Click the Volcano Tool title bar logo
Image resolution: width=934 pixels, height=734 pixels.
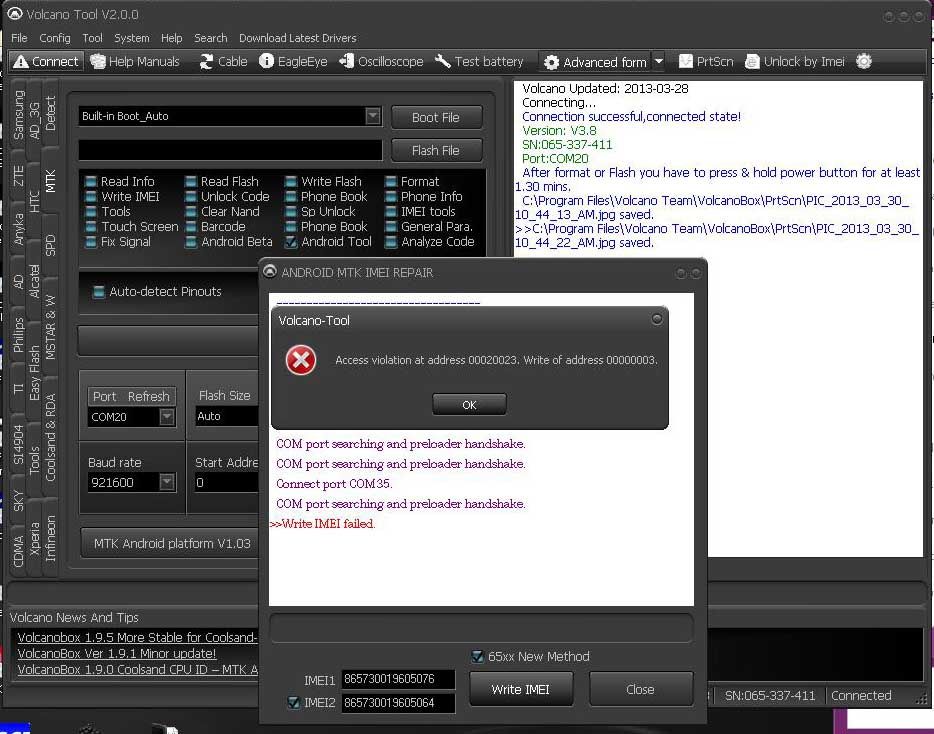coord(14,13)
